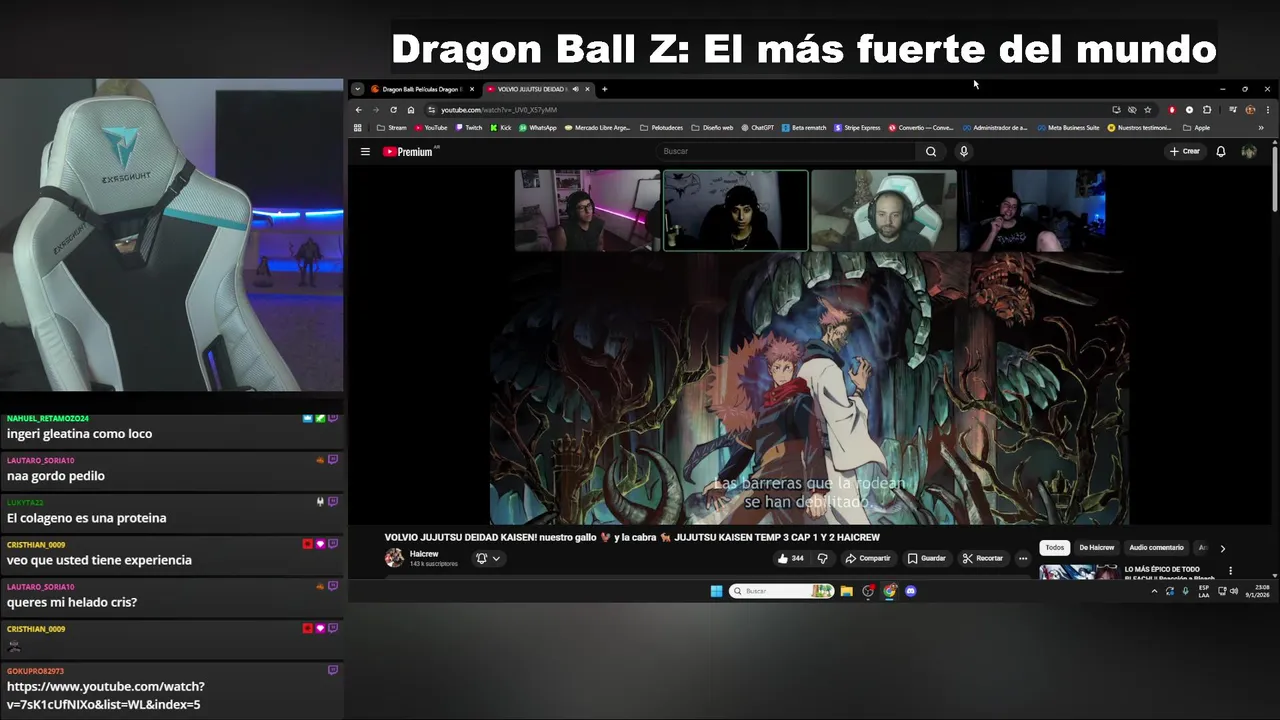Open the Mercado Libre Argentina bookmark
Screen dimensions: 1280x720
point(596,128)
